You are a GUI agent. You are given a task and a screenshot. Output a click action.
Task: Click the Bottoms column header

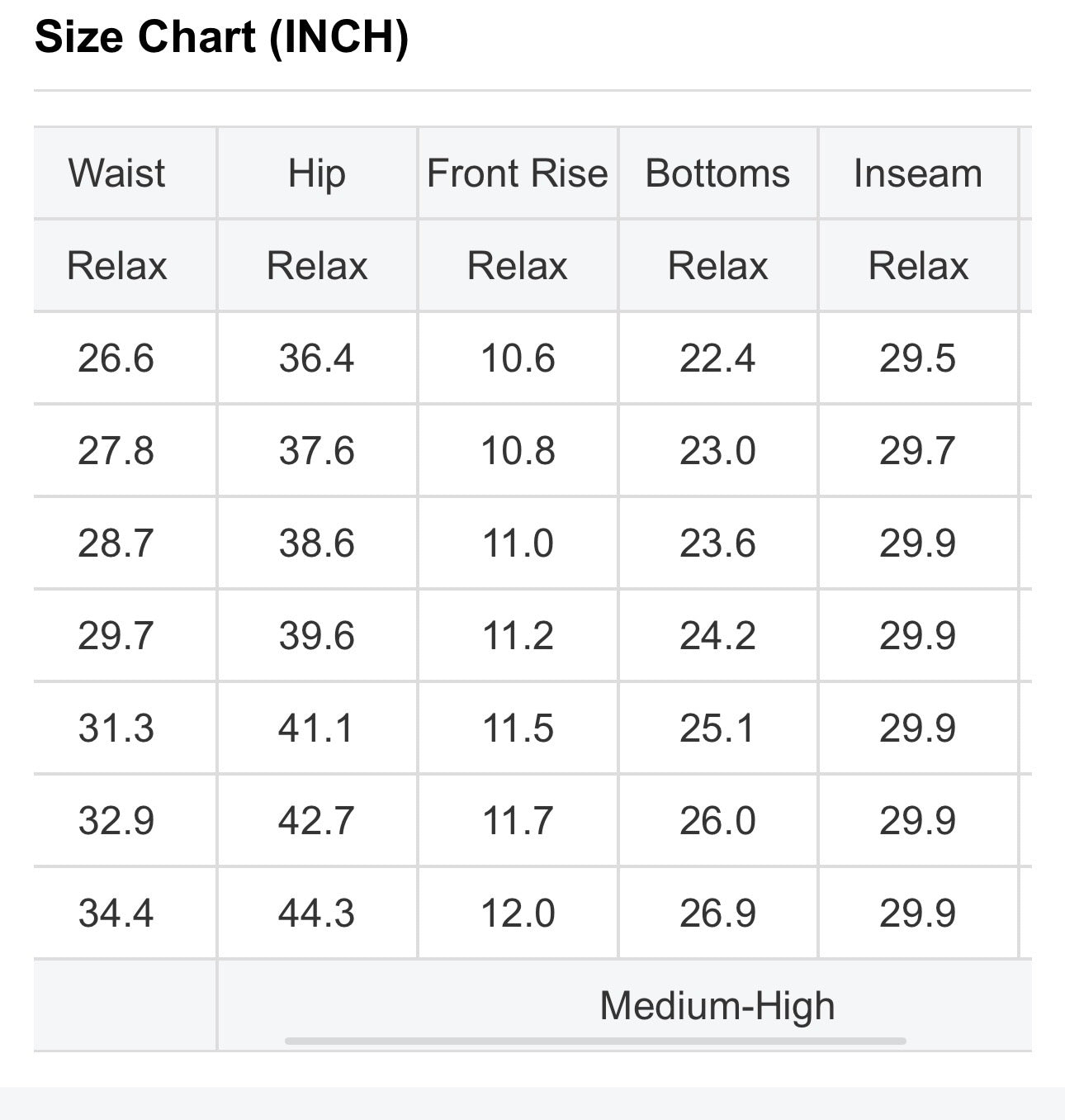tap(717, 173)
